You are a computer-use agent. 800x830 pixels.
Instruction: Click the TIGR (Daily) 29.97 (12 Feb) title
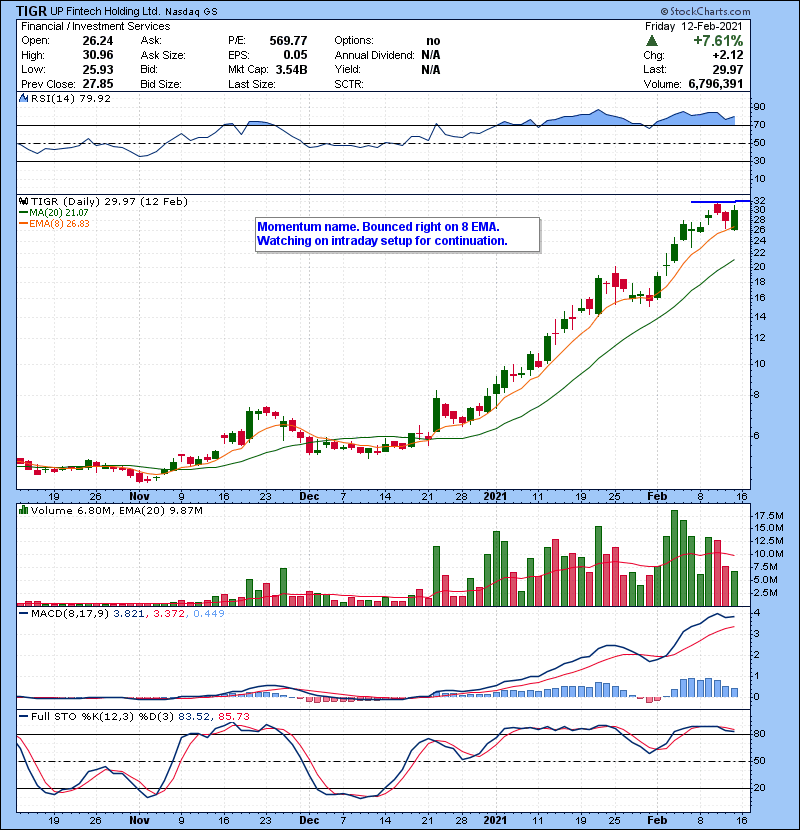point(109,202)
